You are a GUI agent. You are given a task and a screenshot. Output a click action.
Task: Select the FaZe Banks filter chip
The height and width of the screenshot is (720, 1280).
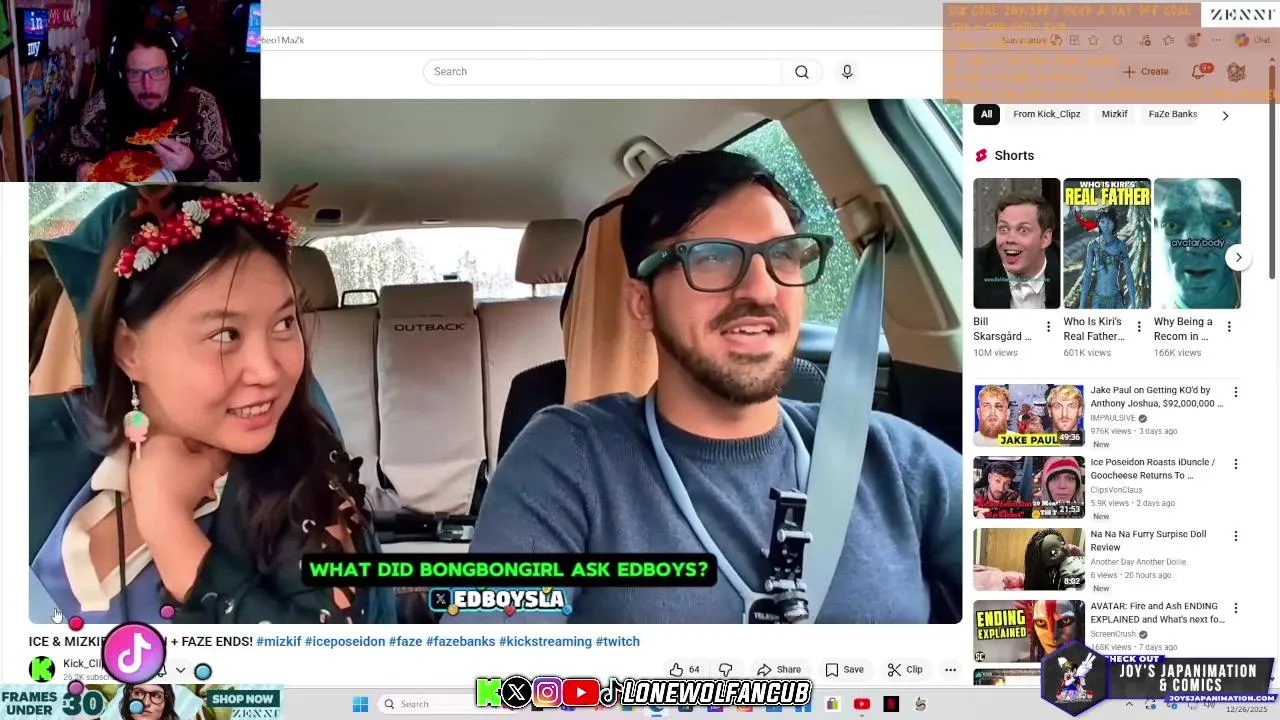pos(1172,114)
